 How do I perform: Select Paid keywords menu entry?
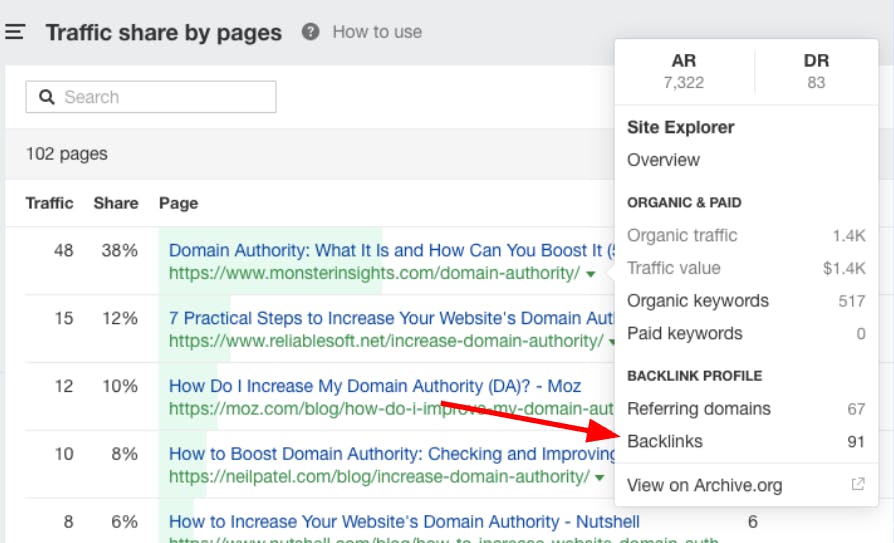click(x=746, y=333)
